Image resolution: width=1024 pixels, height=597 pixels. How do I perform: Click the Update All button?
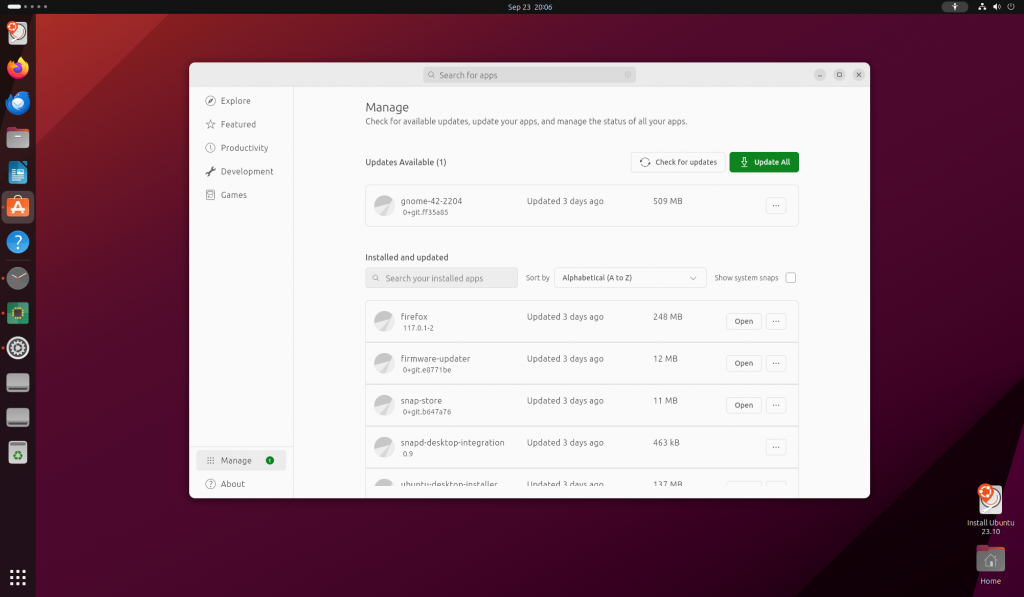(763, 161)
